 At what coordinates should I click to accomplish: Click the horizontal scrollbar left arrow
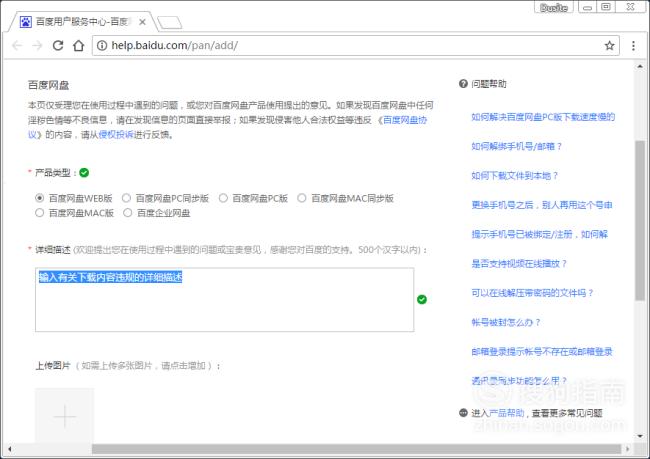point(10,449)
